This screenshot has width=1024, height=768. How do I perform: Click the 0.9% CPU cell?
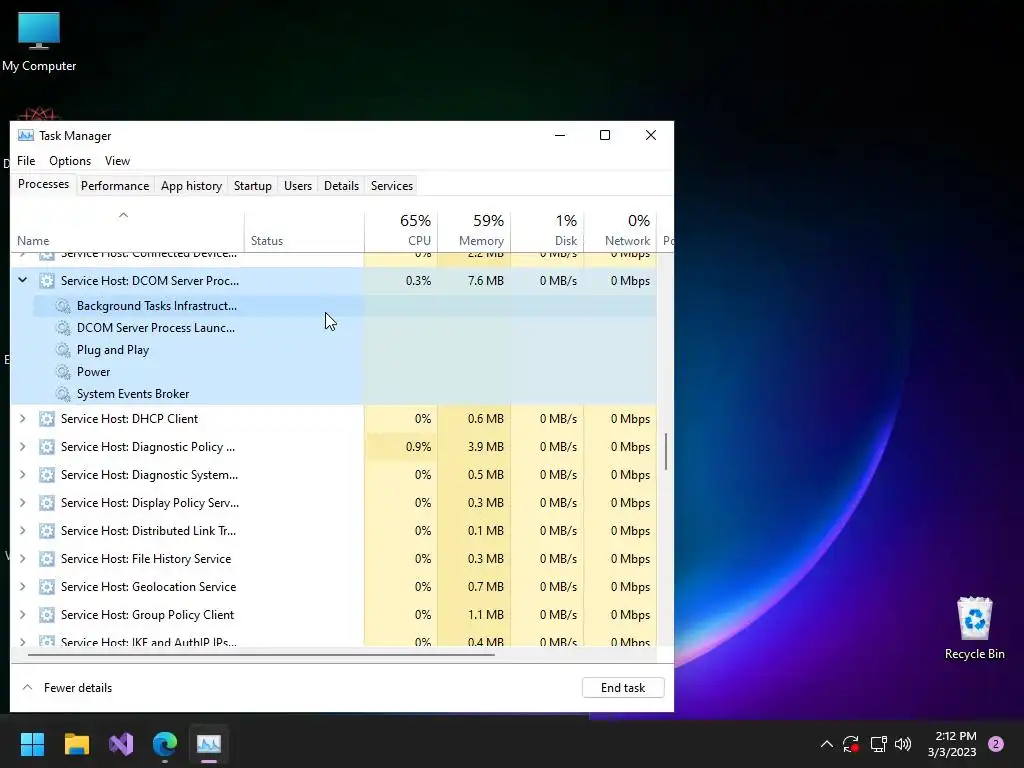(x=401, y=447)
